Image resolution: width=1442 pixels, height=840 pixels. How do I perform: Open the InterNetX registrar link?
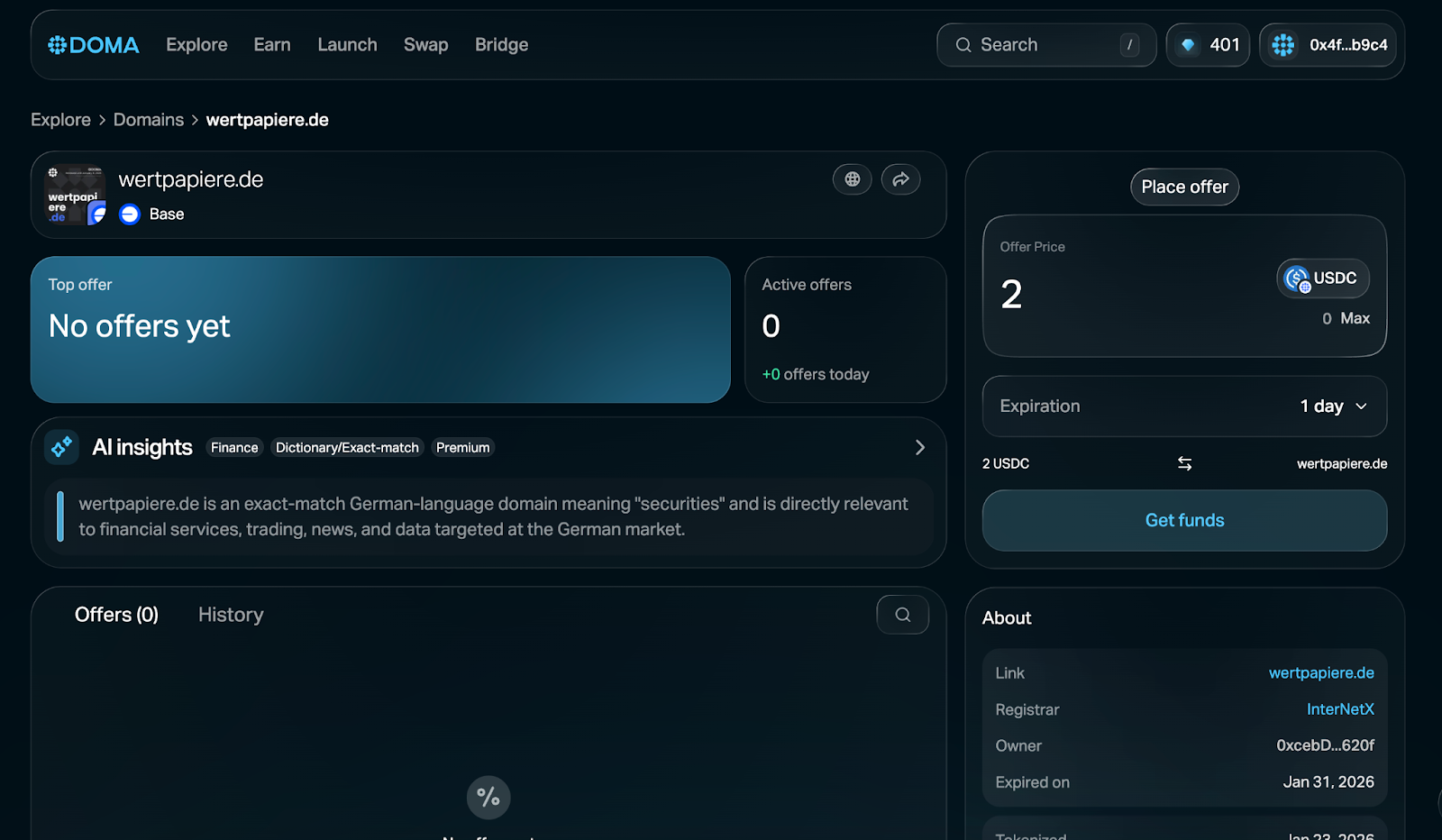point(1340,709)
